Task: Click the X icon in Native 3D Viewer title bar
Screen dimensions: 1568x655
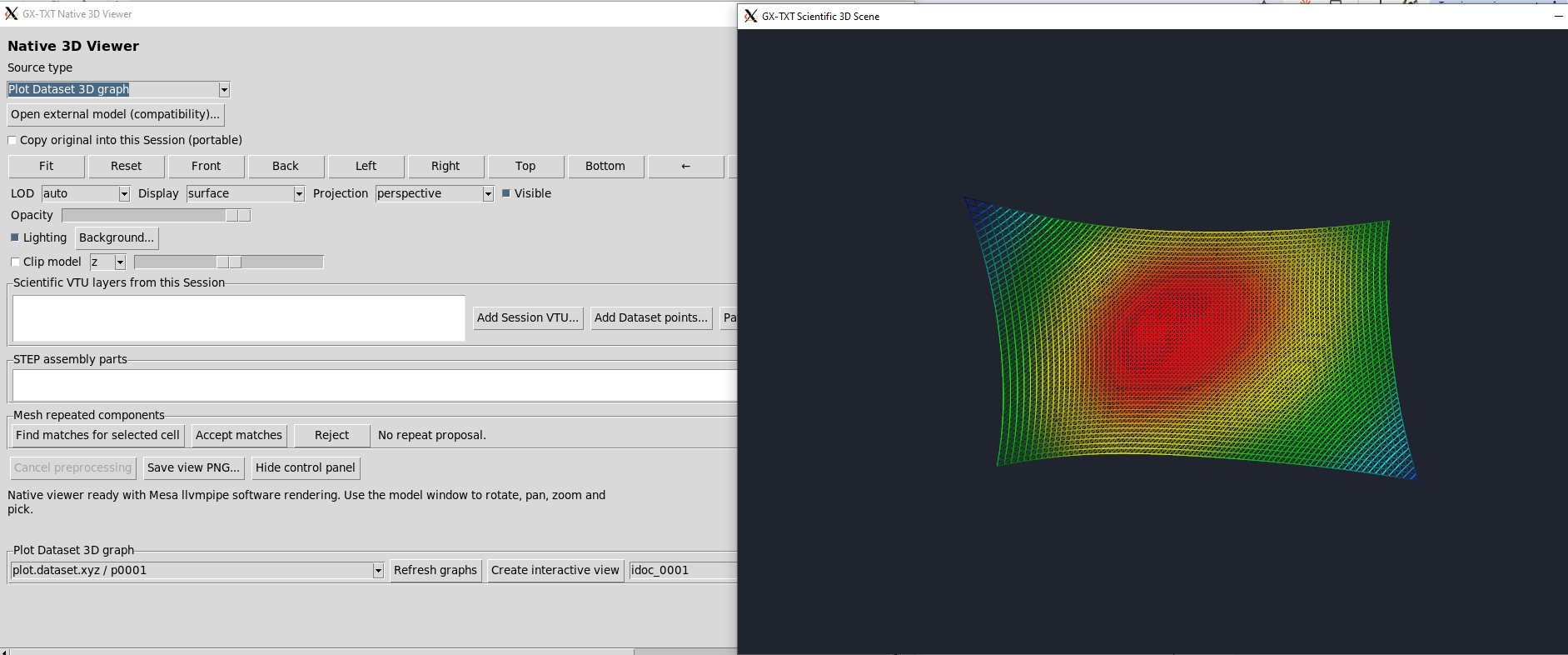Action: click(11, 13)
